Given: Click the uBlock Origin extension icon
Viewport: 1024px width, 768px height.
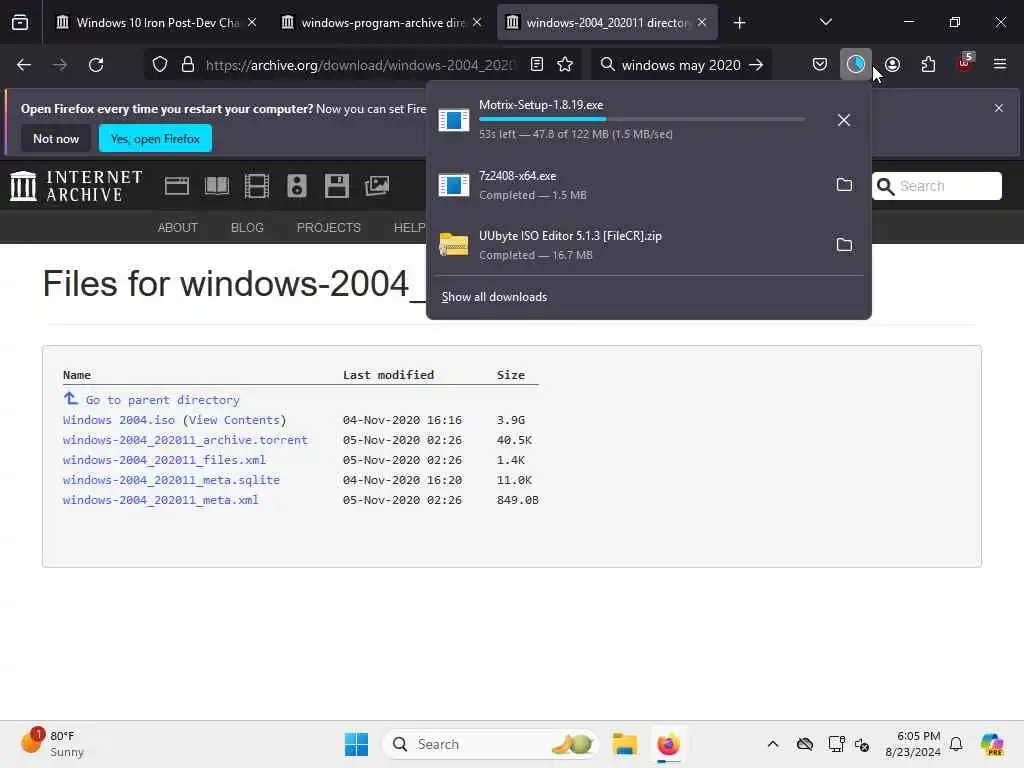Looking at the screenshot, I should tap(965, 63).
